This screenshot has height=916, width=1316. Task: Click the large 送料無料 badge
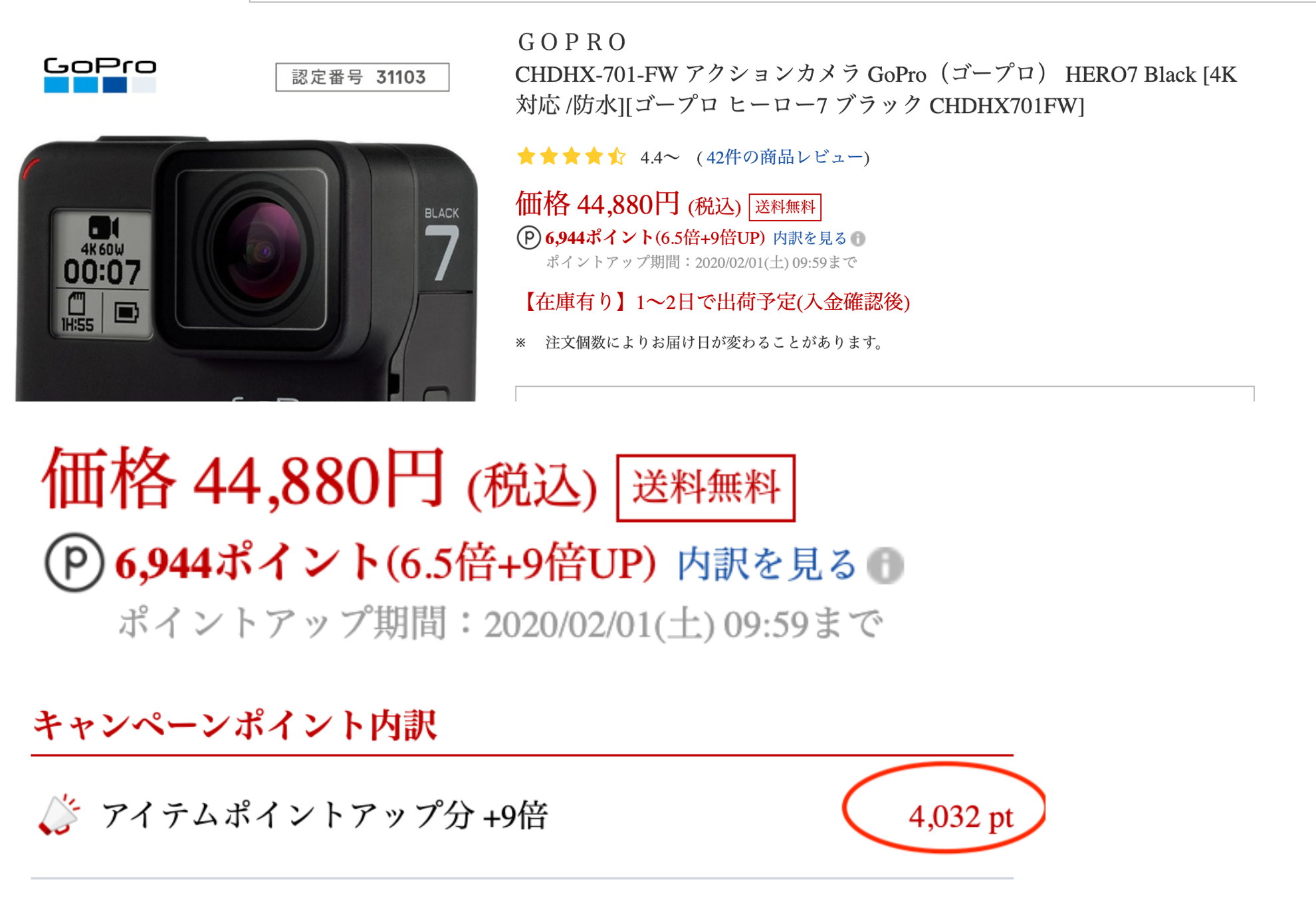point(706,487)
